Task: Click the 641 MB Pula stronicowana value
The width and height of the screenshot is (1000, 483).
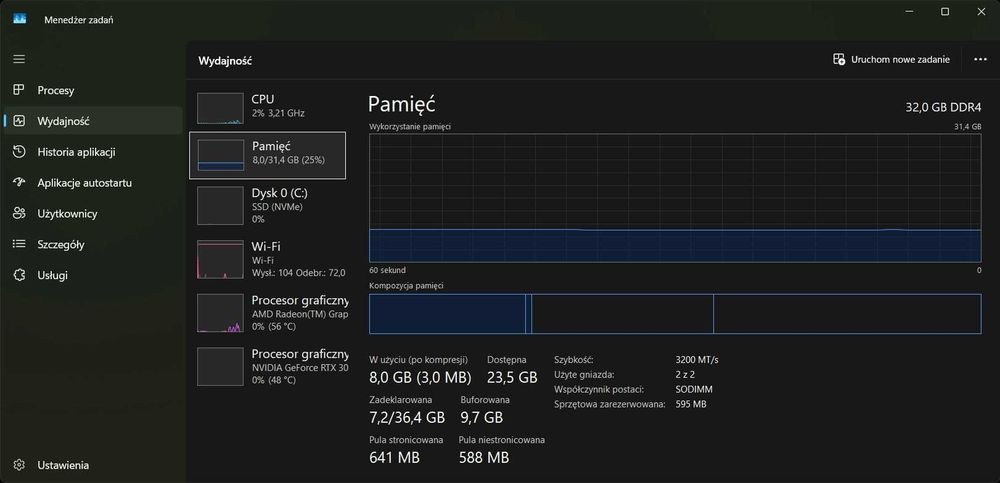Action: [x=395, y=457]
